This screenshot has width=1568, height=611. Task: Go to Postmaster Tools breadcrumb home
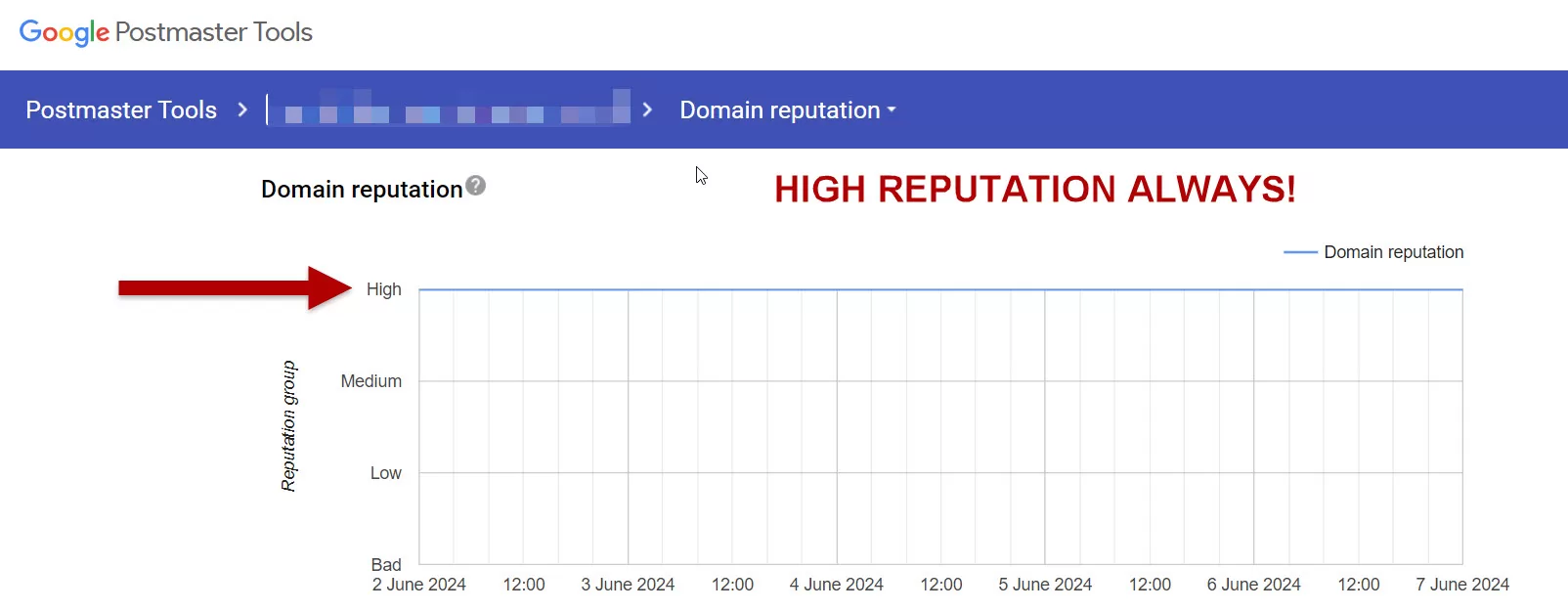121,109
